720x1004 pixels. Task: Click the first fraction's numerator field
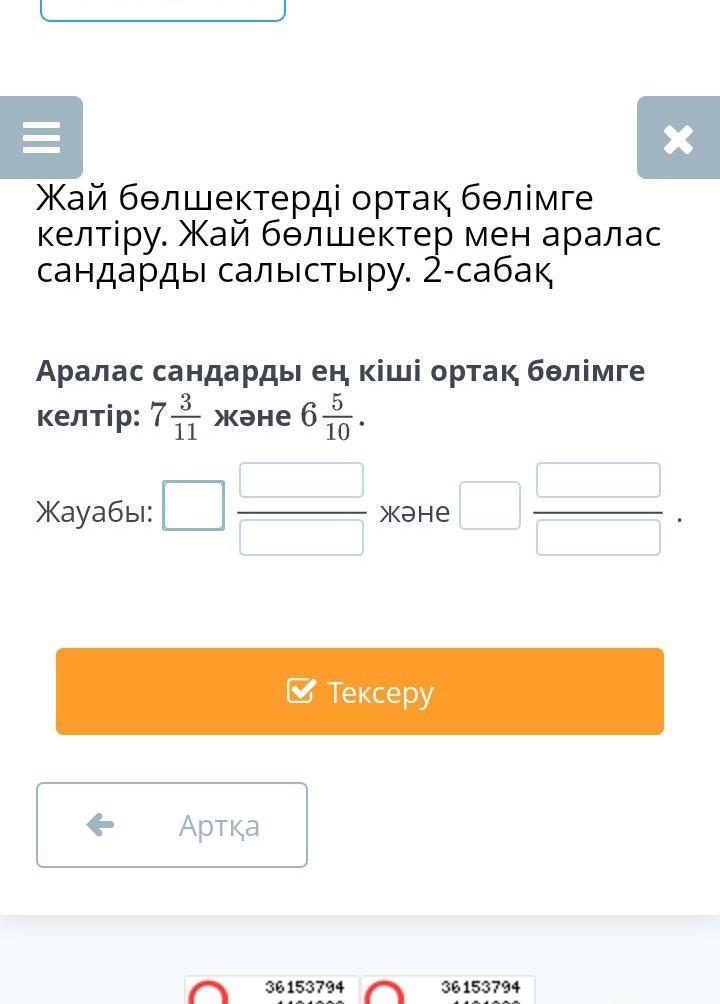pos(301,480)
